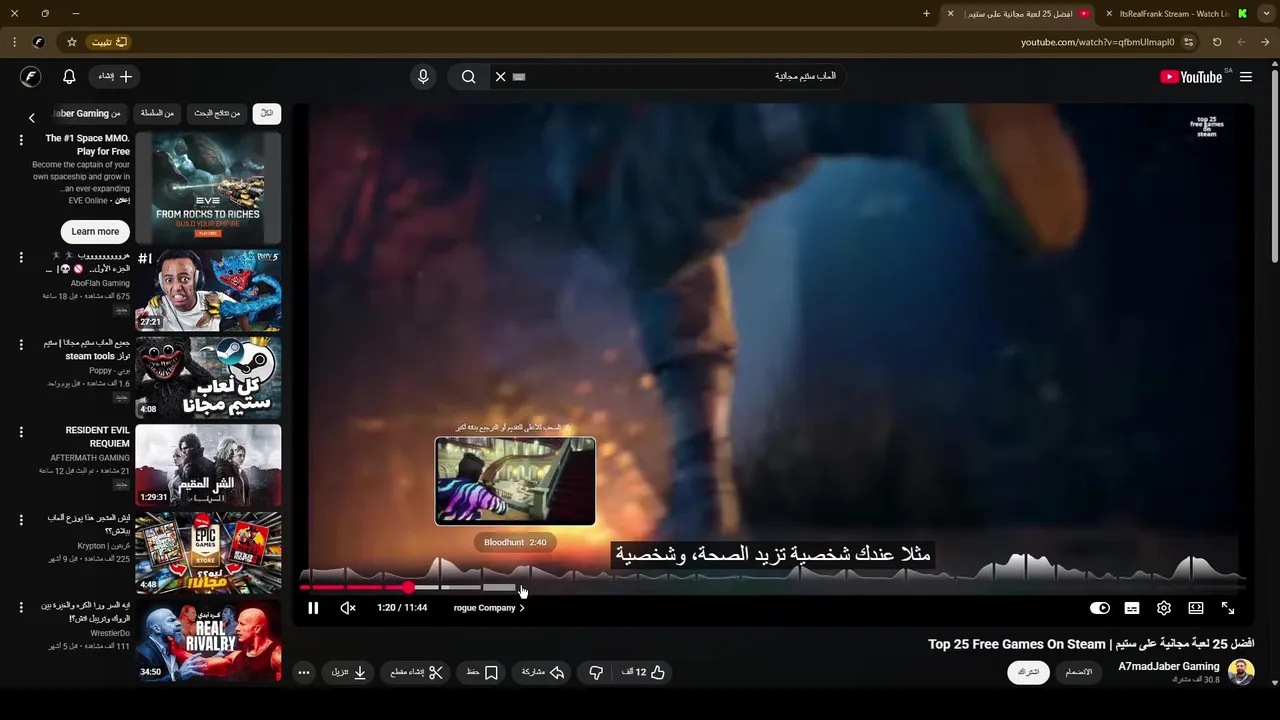The height and width of the screenshot is (720, 1280).
Task: Select the الكل filter chip
Action: [267, 113]
